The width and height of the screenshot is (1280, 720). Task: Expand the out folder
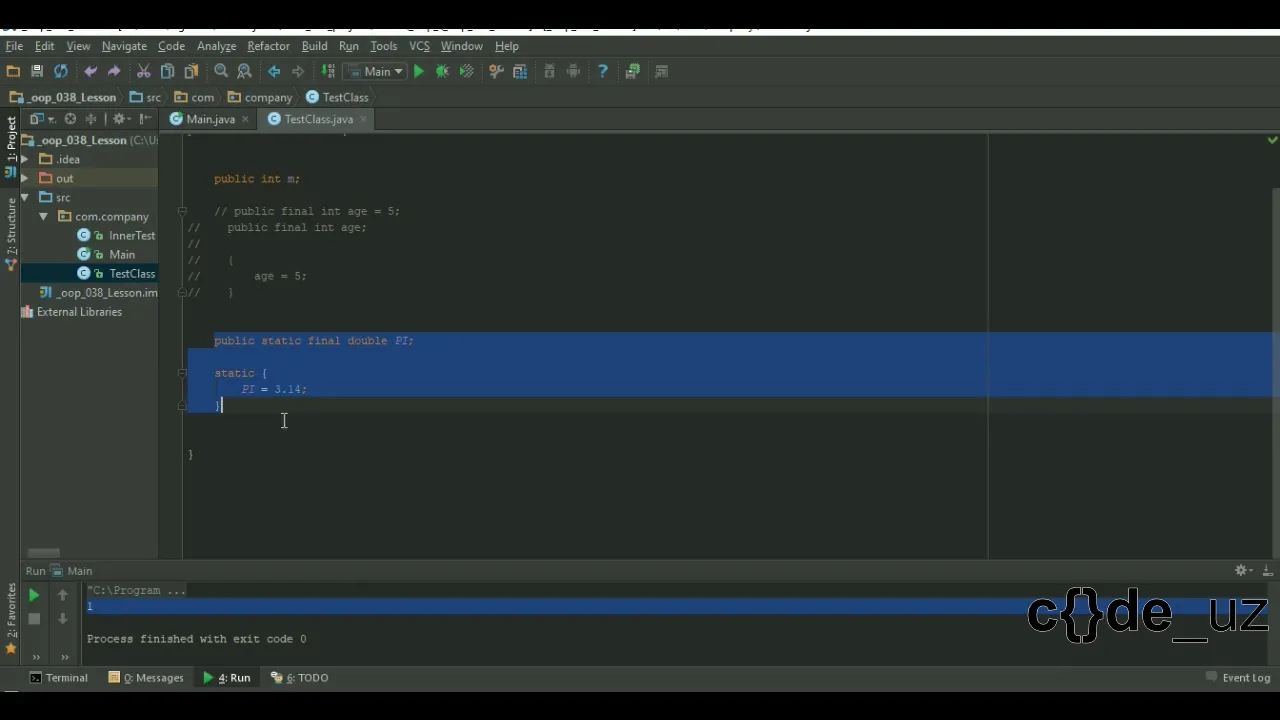point(25,178)
